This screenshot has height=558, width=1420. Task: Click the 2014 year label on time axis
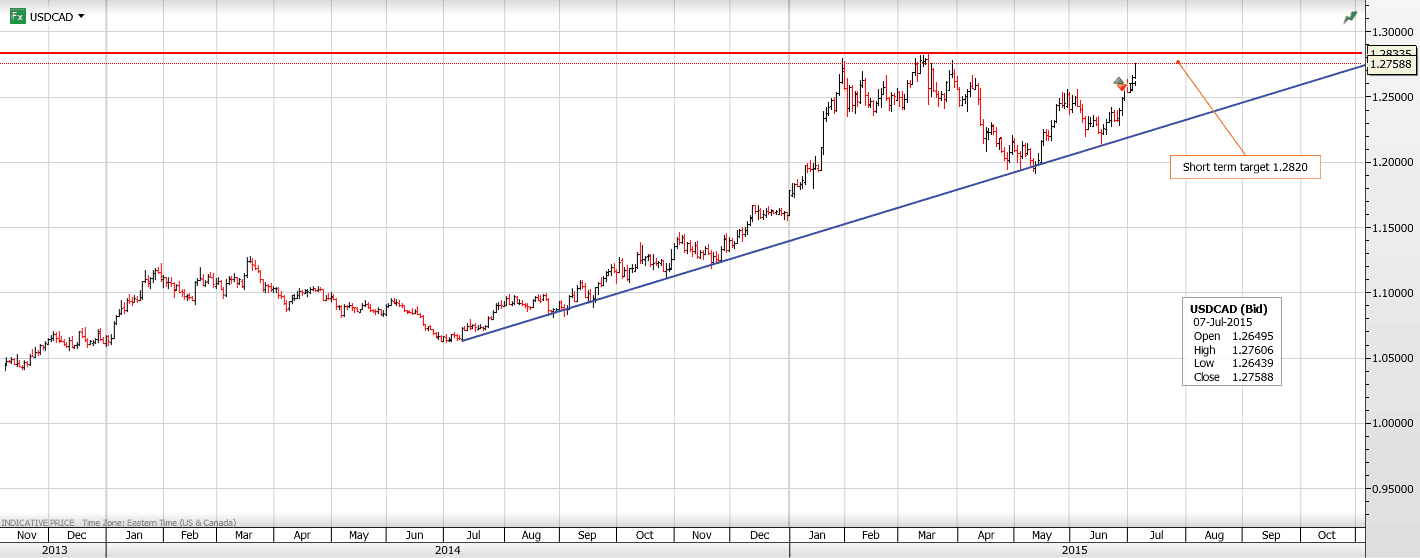point(447,550)
